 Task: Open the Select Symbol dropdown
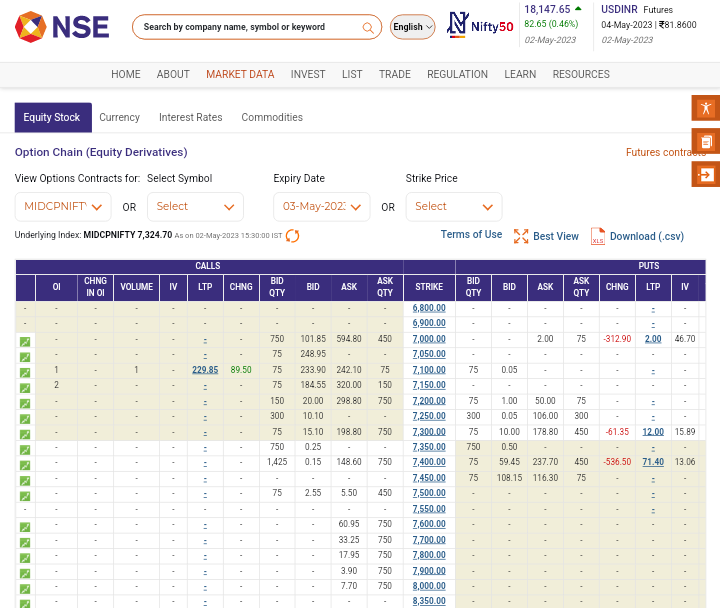coord(195,207)
